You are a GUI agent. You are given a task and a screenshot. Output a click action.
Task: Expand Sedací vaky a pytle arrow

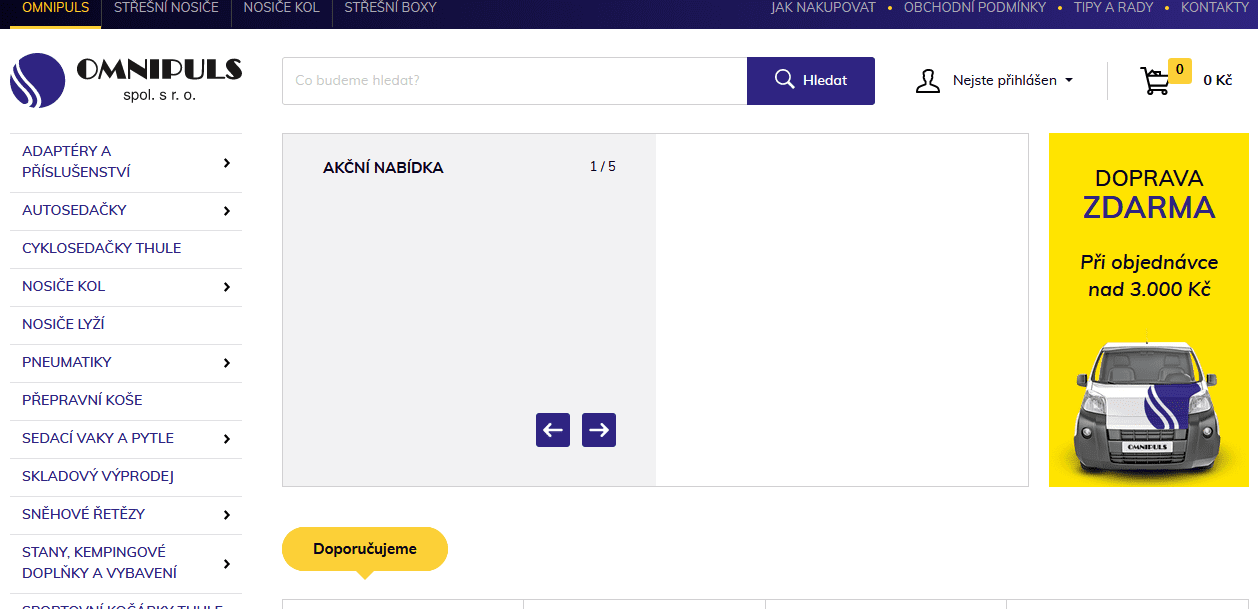pyautogui.click(x=227, y=439)
